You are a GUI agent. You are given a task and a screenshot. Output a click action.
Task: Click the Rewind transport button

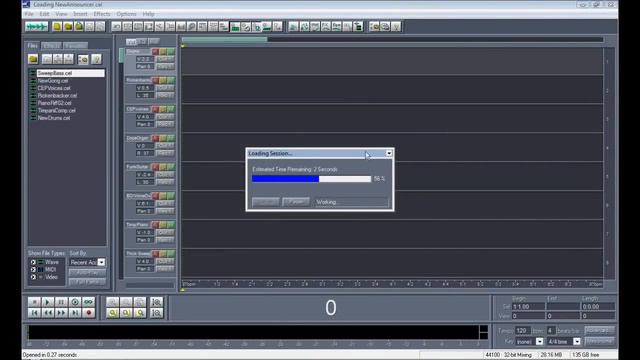point(47,313)
